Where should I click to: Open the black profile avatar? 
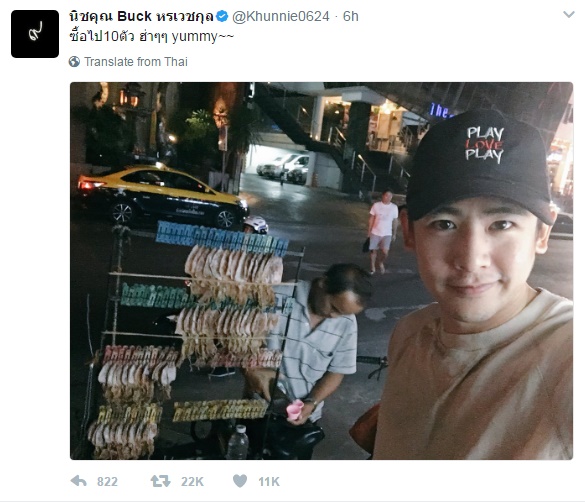pyautogui.click(x=35, y=34)
